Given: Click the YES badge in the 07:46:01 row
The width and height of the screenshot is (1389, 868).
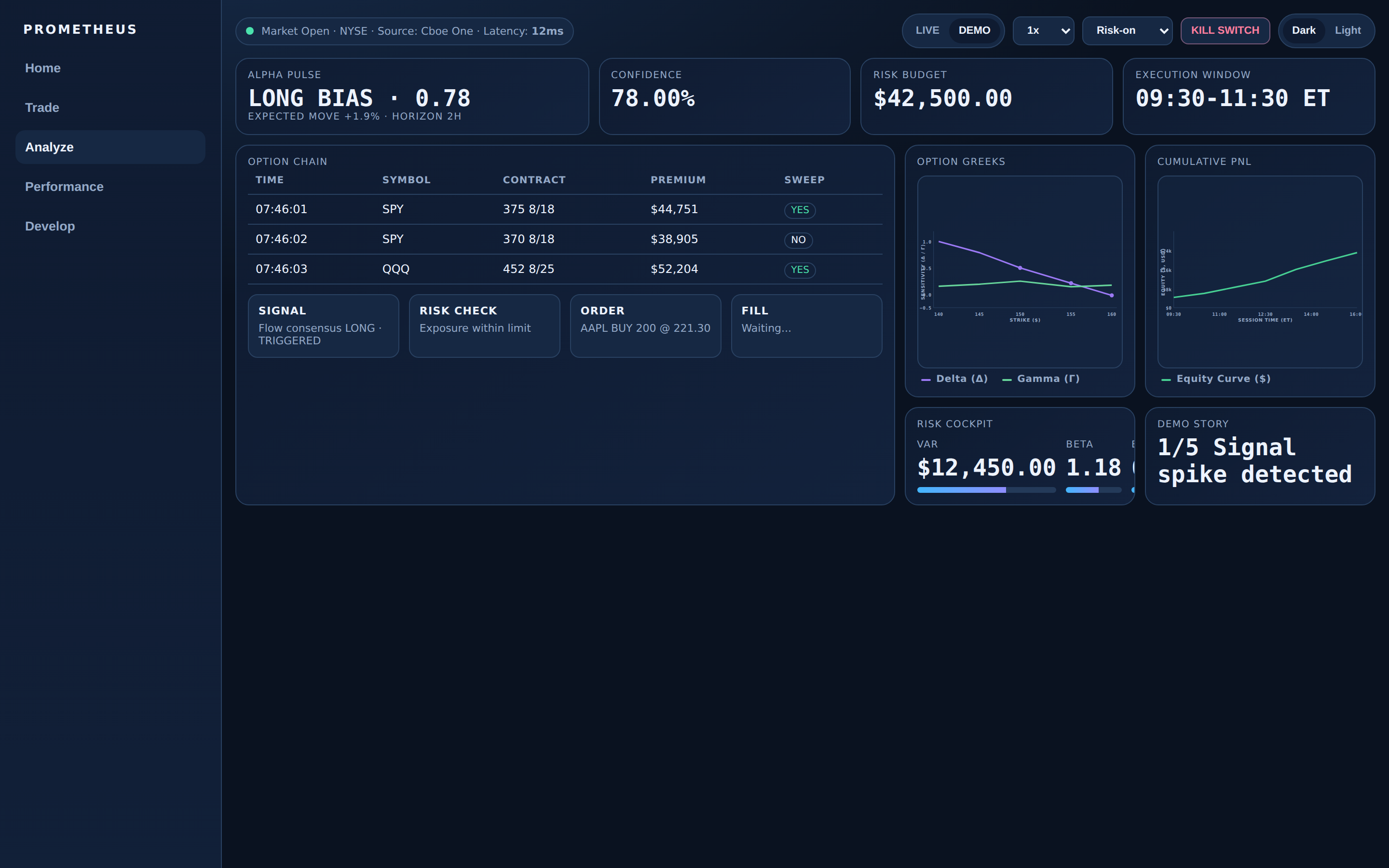Looking at the screenshot, I should (800, 210).
